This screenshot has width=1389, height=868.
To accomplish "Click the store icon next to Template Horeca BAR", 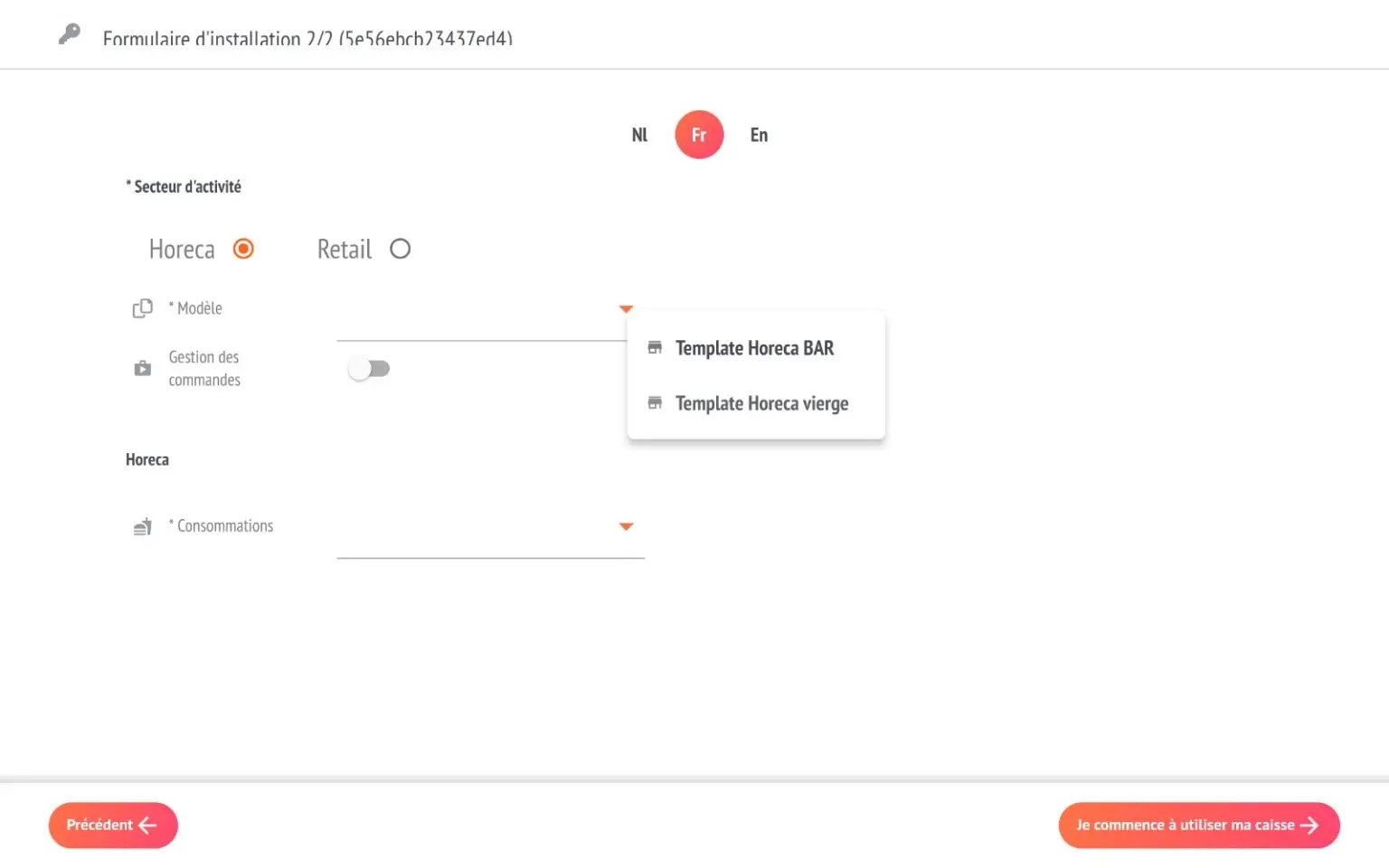I will [x=655, y=348].
